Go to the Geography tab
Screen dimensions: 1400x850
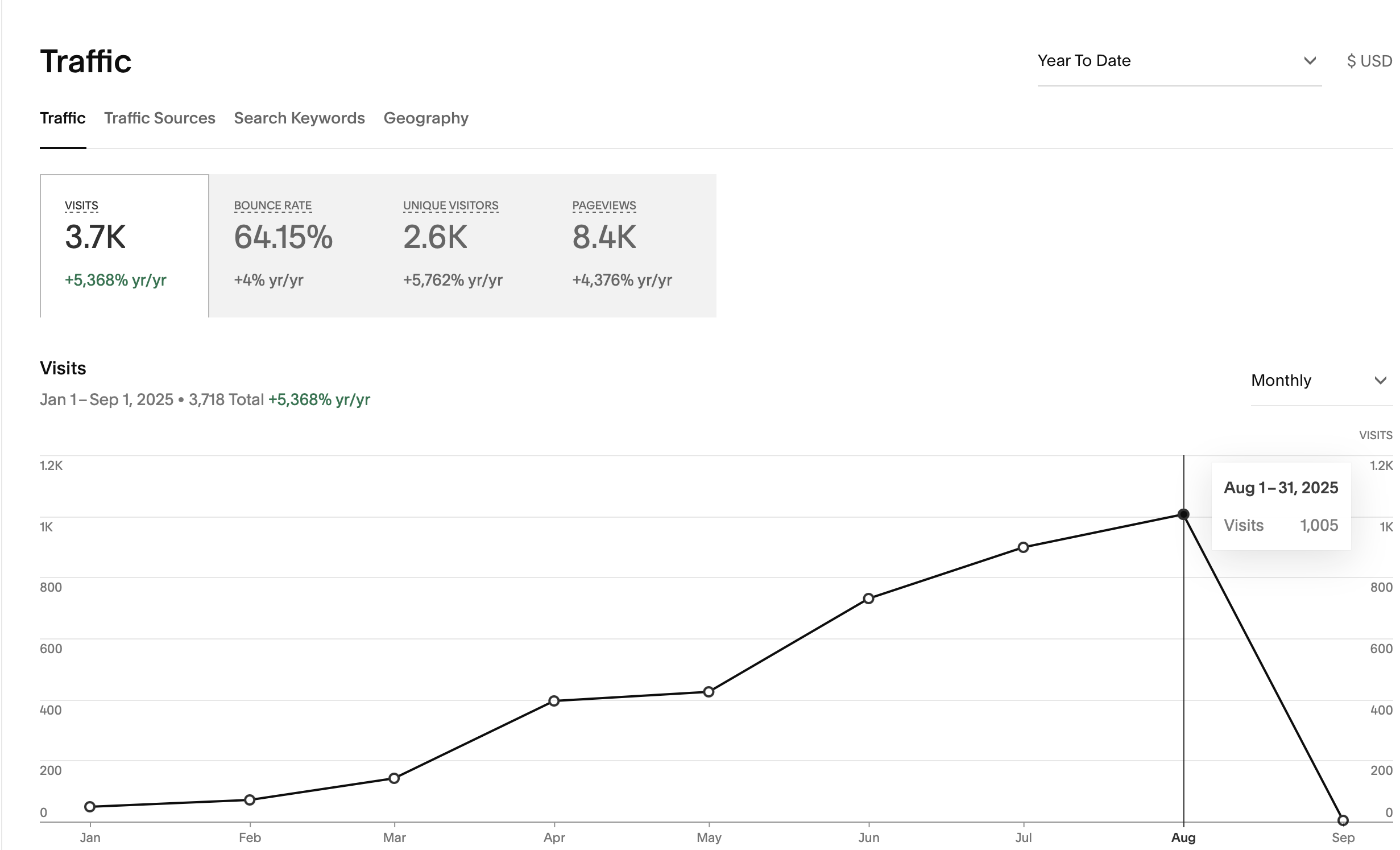[425, 118]
